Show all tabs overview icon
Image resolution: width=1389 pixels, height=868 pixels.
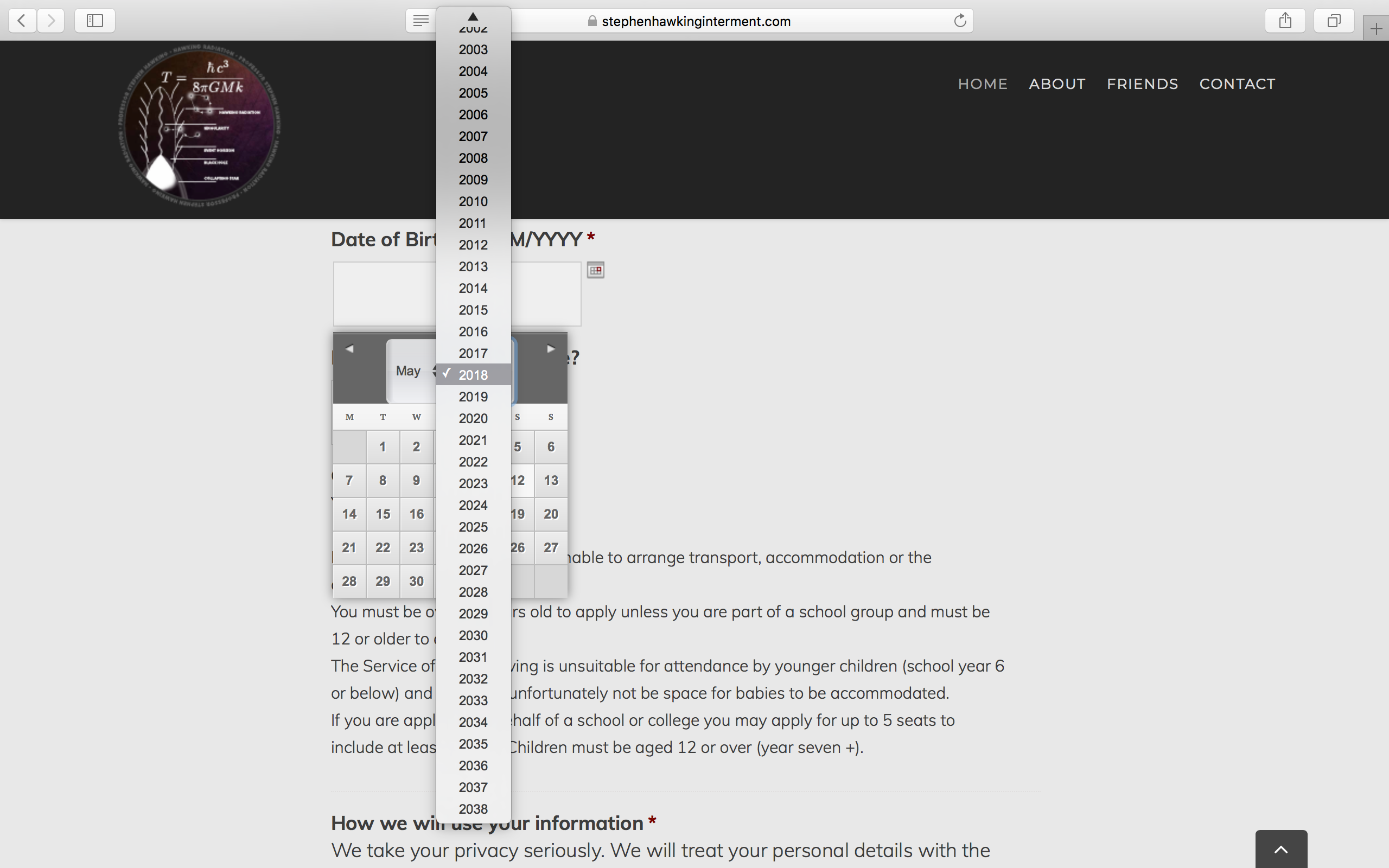pos(1334,21)
